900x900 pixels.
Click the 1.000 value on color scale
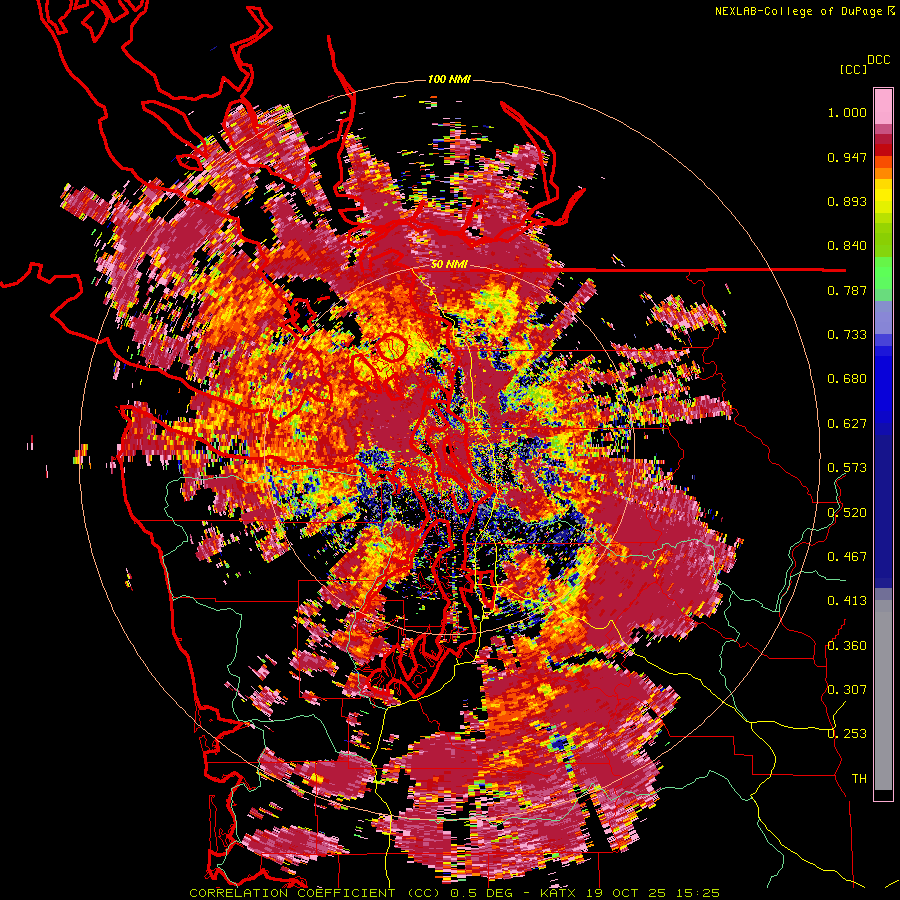click(847, 112)
